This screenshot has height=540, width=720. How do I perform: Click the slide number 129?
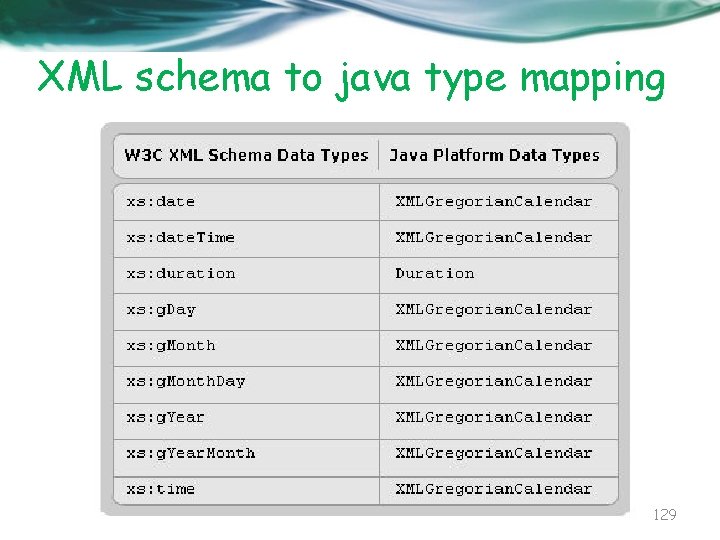(664, 515)
